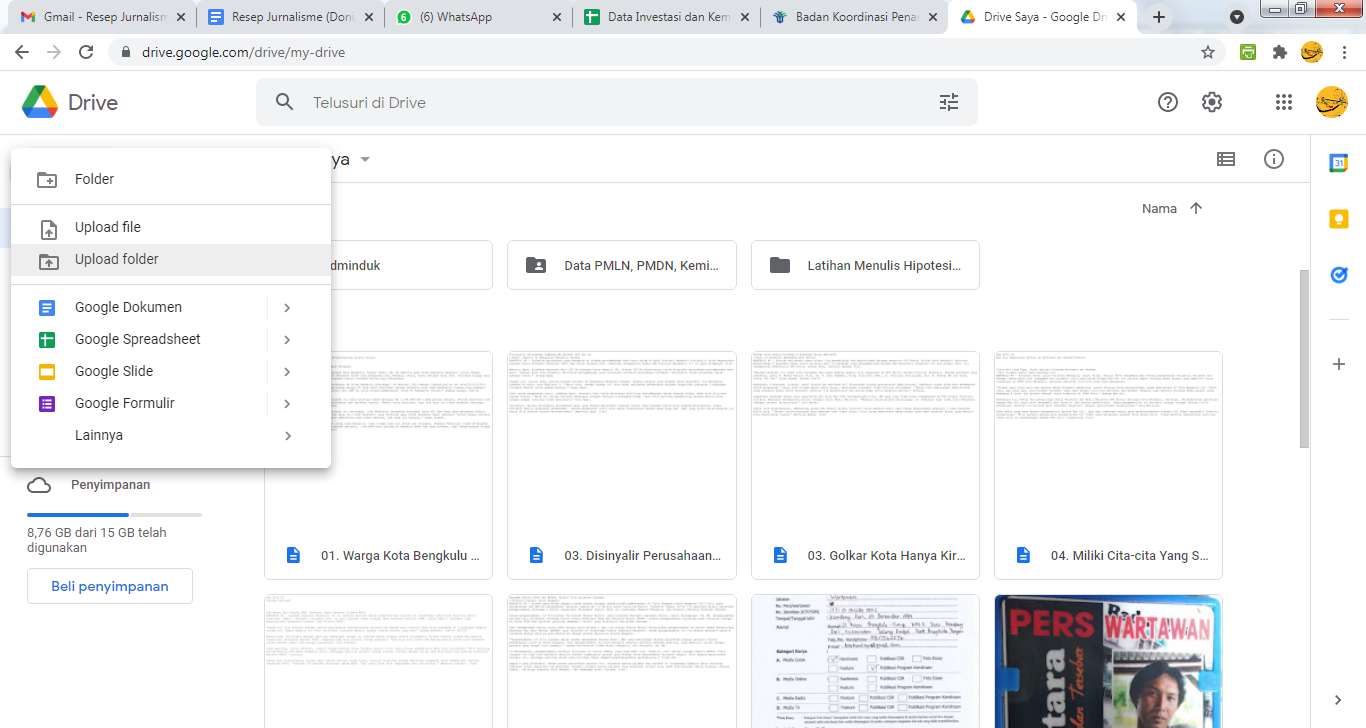This screenshot has width=1366, height=728.
Task: Expand the Lainnya submenu arrow
Action: [287, 435]
